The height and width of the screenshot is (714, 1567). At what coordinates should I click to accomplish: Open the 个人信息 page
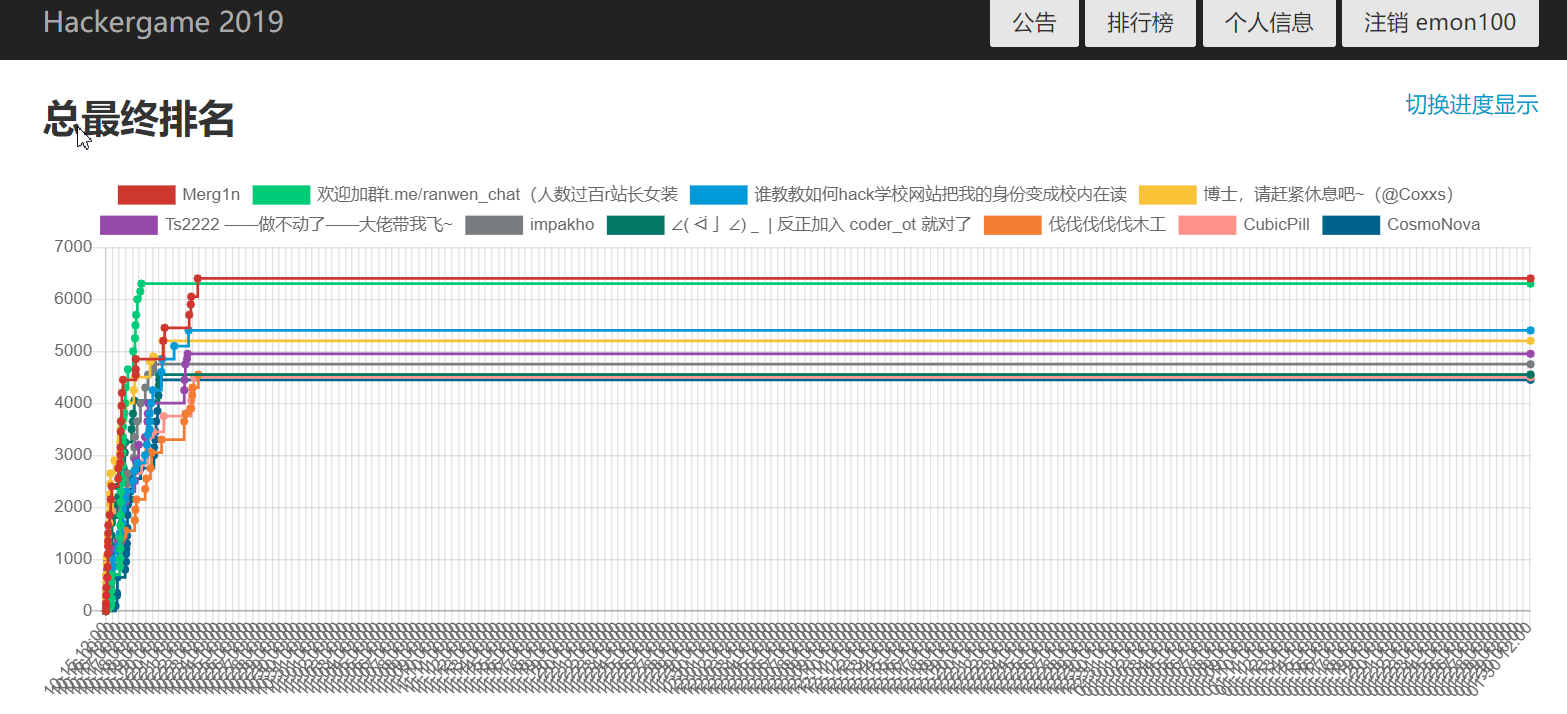(1269, 22)
